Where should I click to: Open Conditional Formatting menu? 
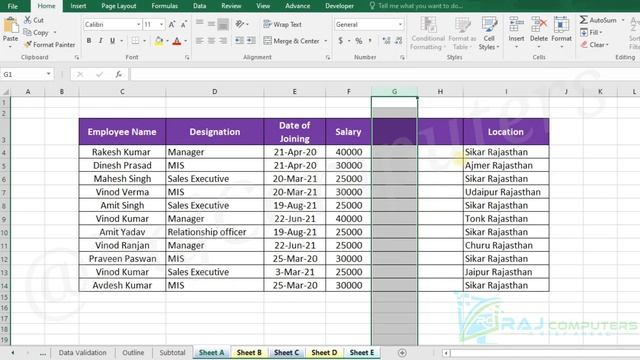[x=428, y=33]
